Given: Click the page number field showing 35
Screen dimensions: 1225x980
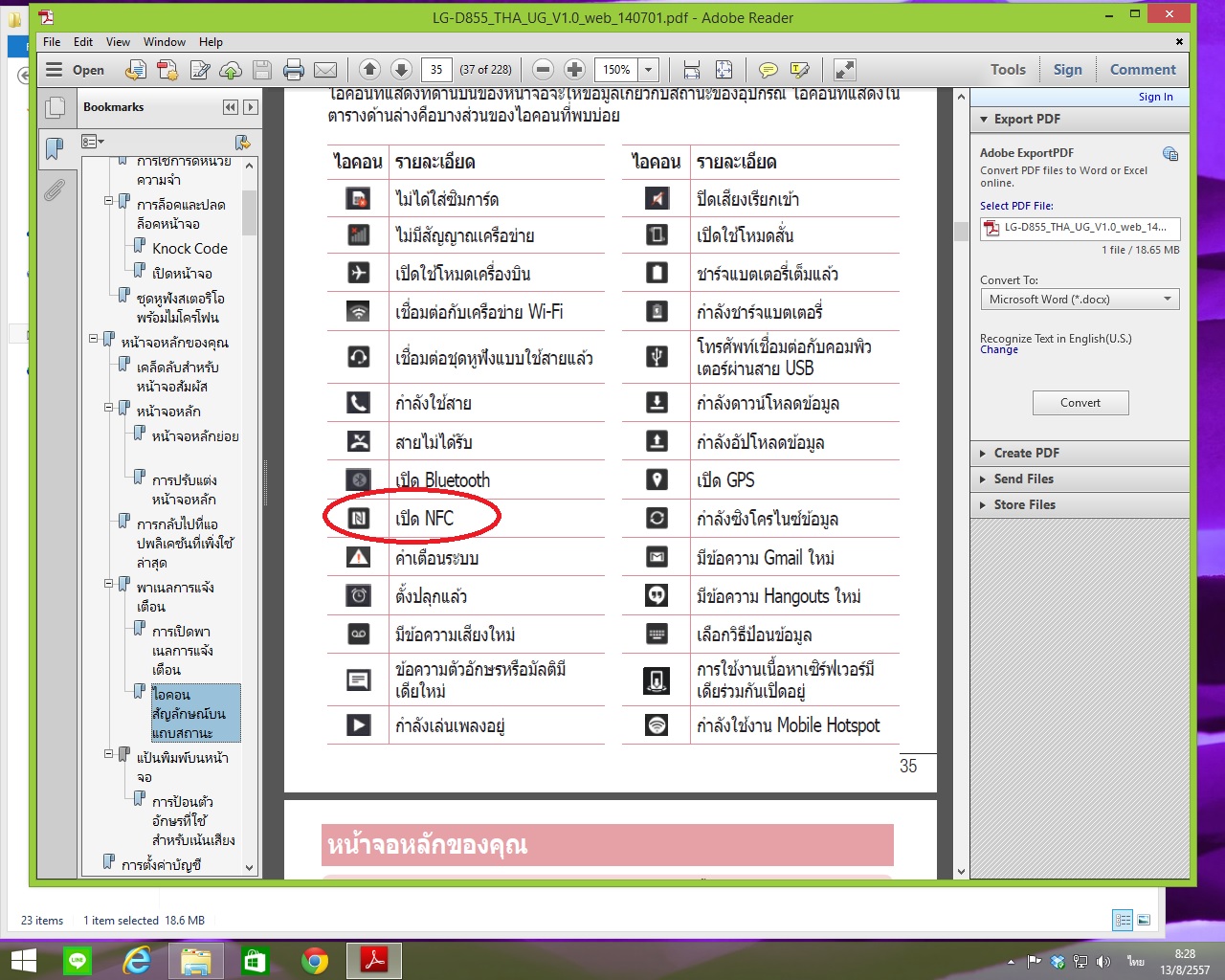Looking at the screenshot, I should click(436, 70).
